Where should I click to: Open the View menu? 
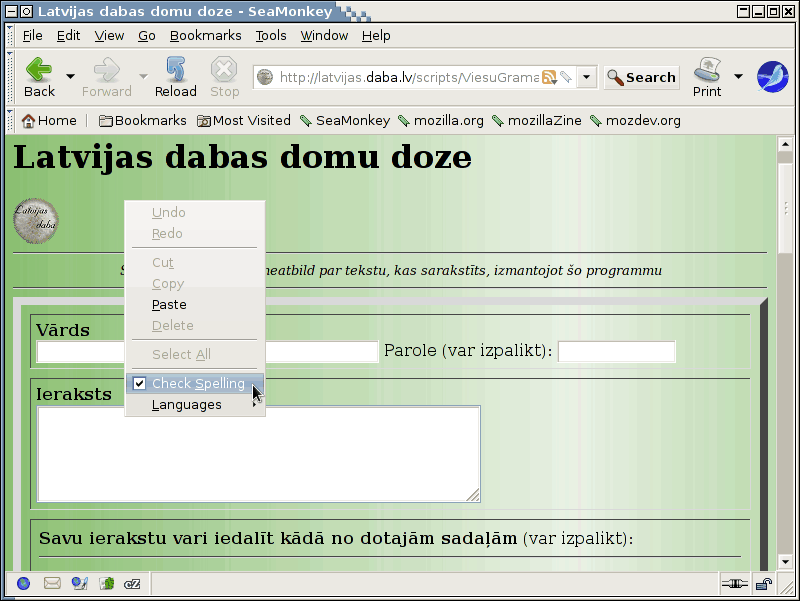[x=109, y=36]
